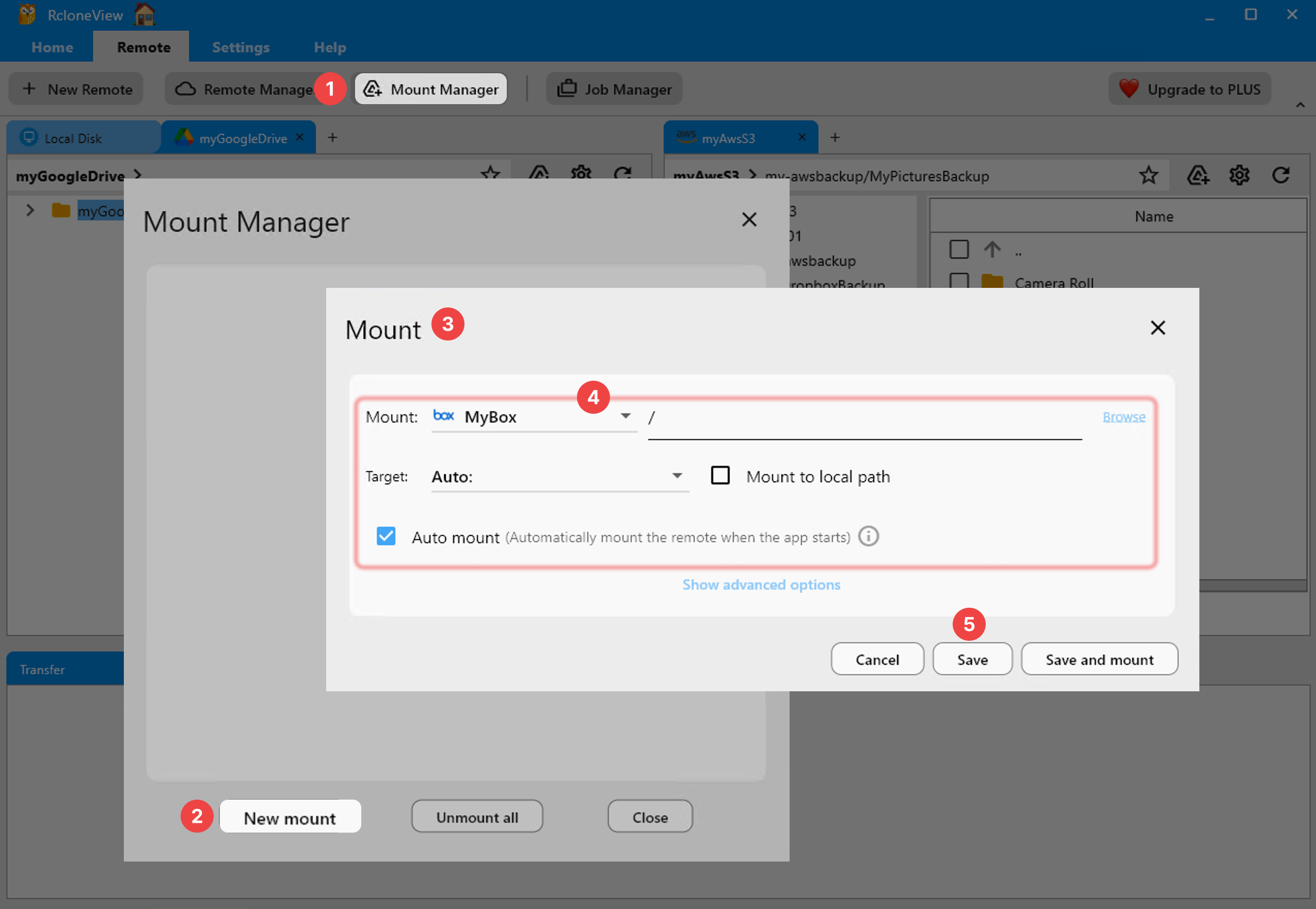Enable Mount to local path
The height and width of the screenshot is (909, 1316).
pyautogui.click(x=720, y=476)
